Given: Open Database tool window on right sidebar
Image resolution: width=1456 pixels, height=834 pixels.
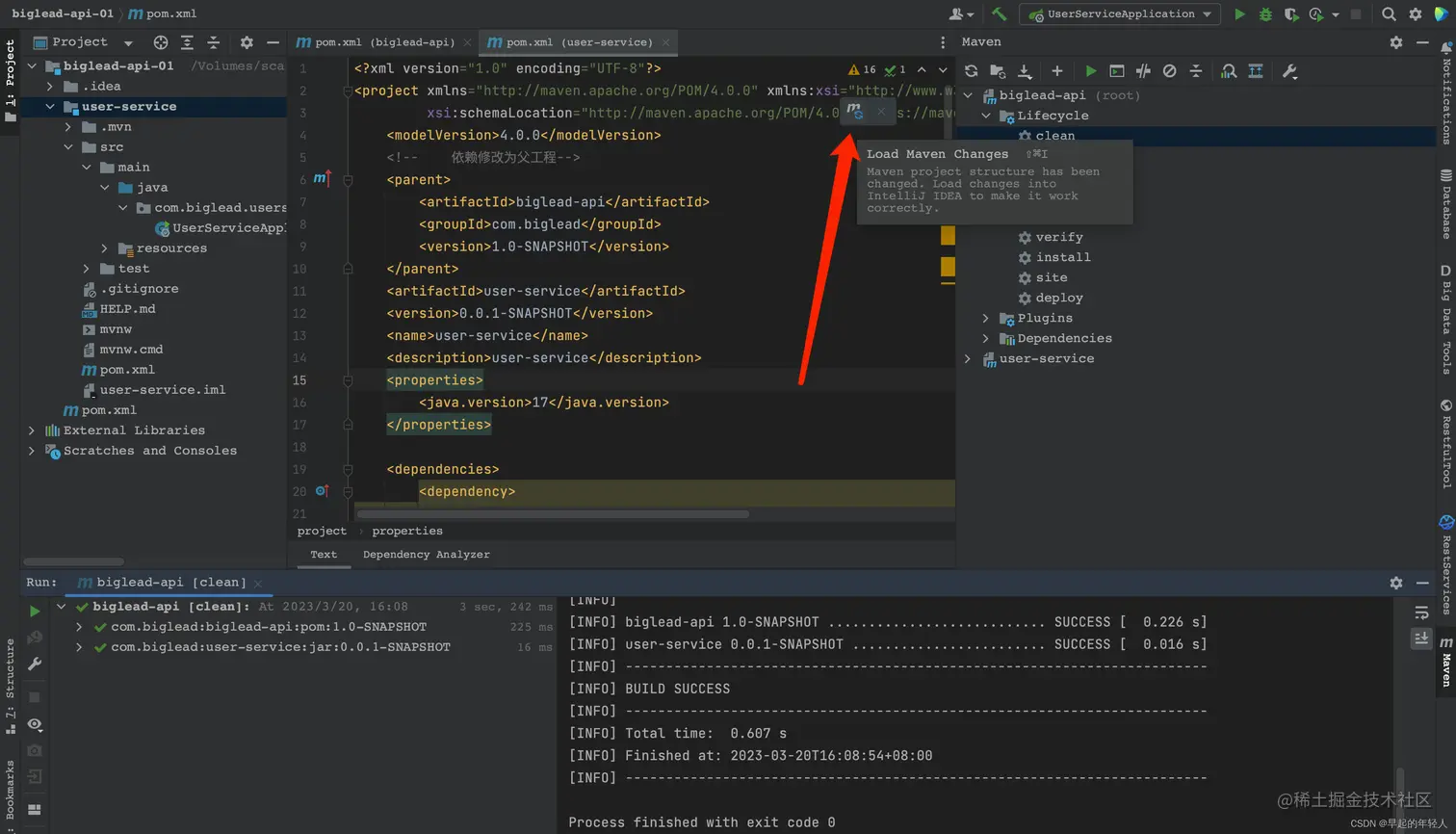Looking at the screenshot, I should 1446,204.
